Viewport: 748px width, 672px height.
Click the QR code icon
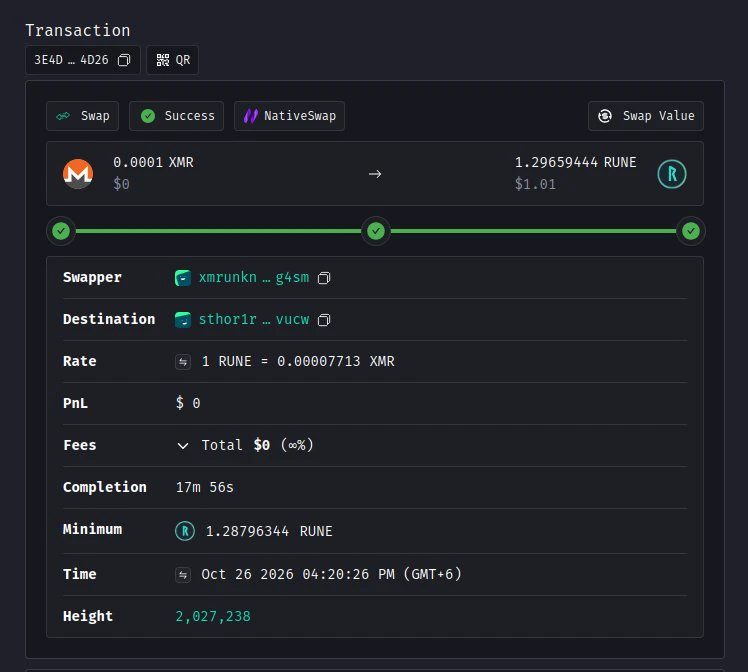(163, 60)
